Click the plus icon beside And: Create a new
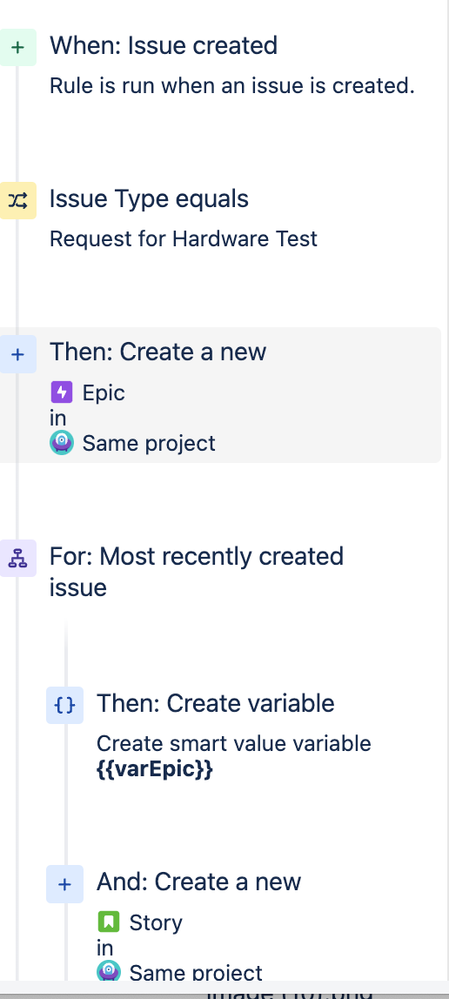 pos(65,884)
